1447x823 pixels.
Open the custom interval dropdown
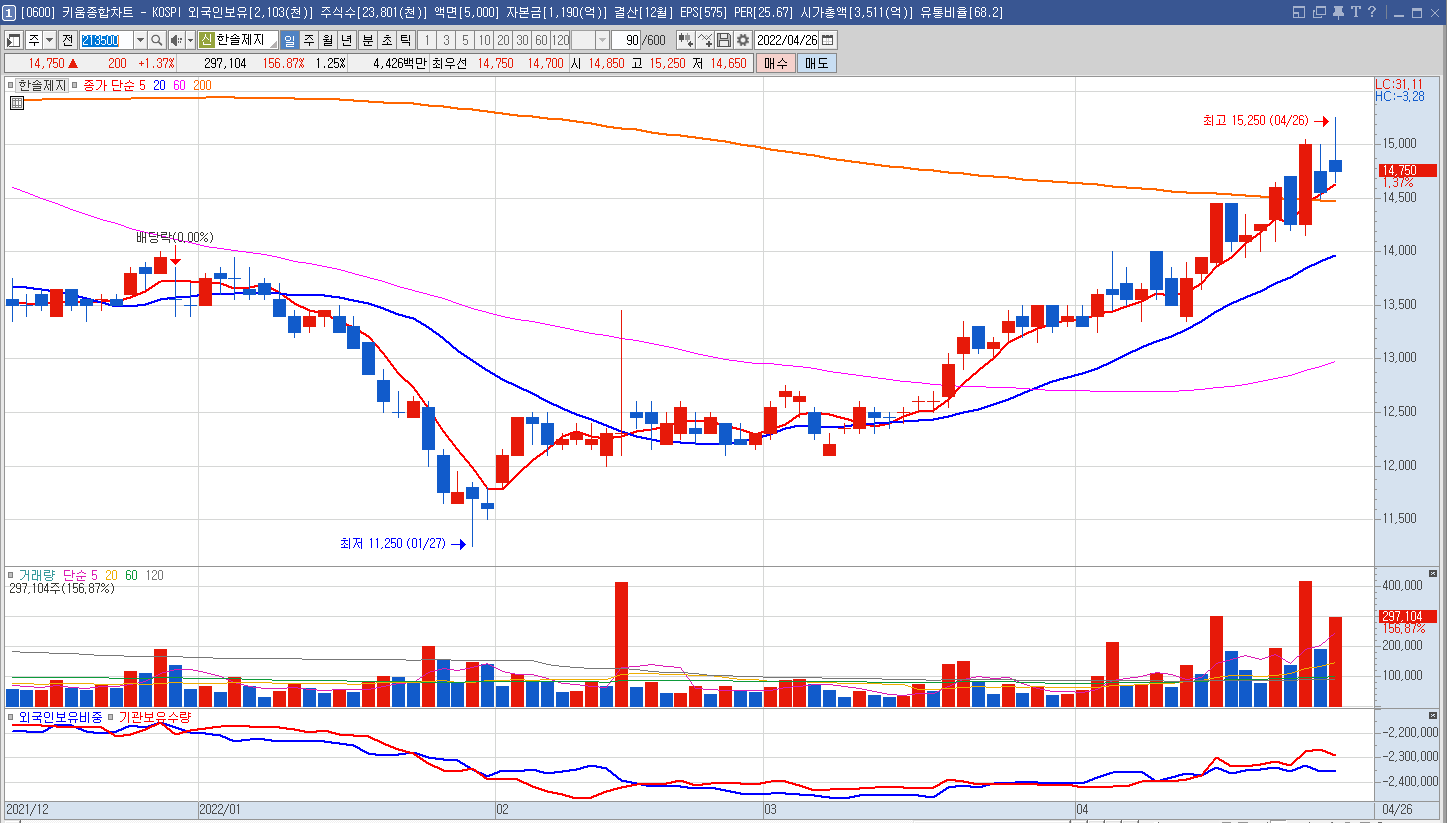(602, 40)
